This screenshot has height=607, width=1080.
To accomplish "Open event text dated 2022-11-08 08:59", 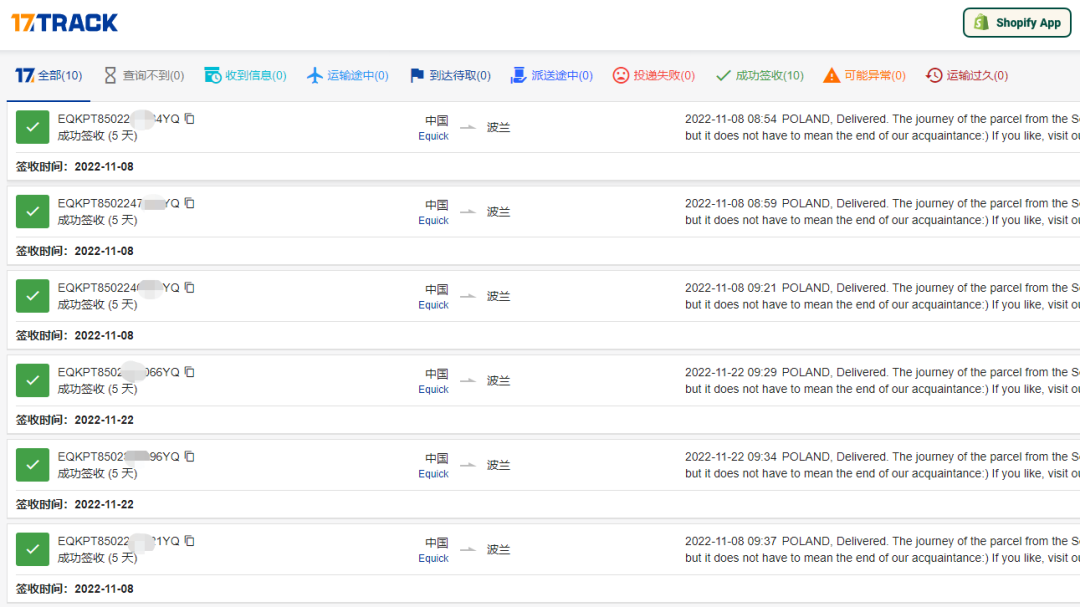I will click(x=882, y=212).
